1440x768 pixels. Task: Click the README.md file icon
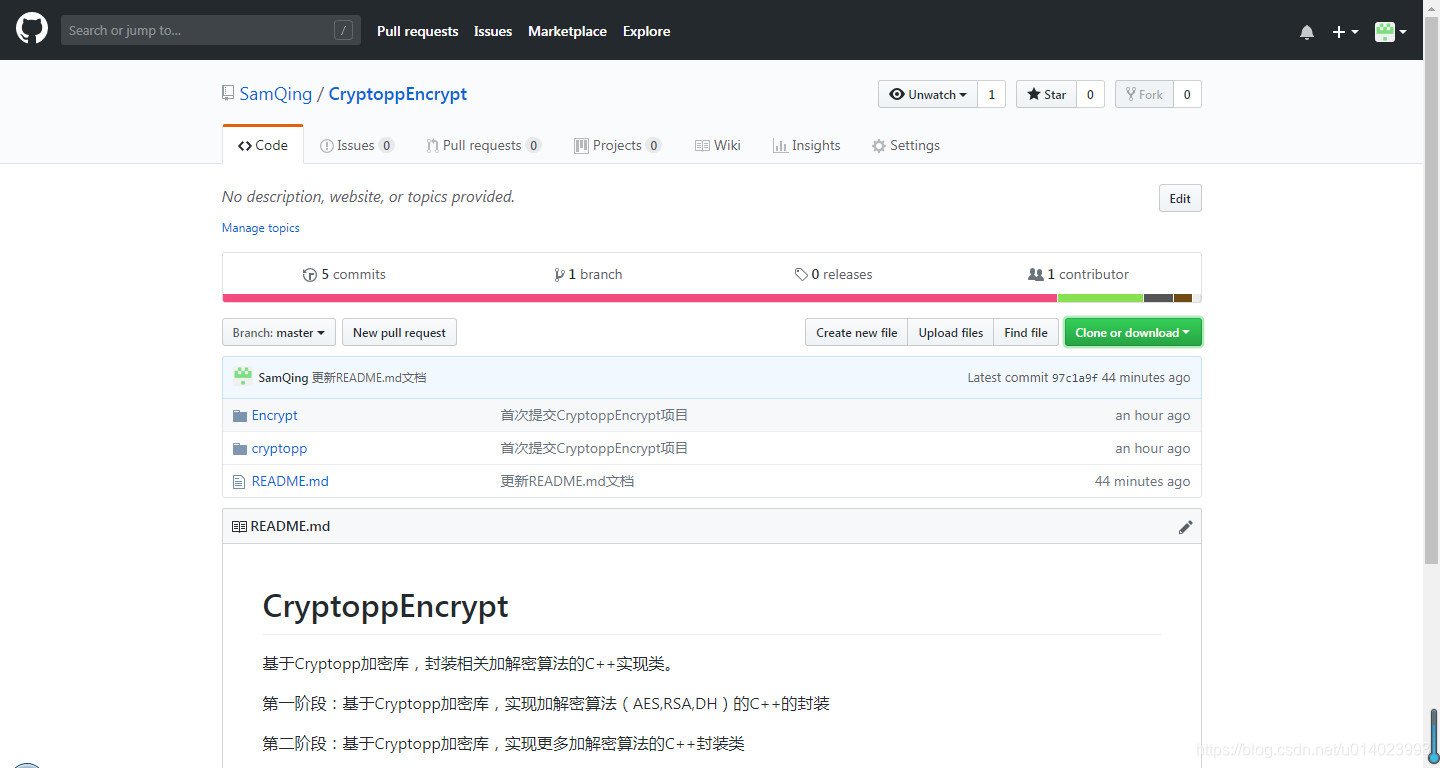pos(239,482)
